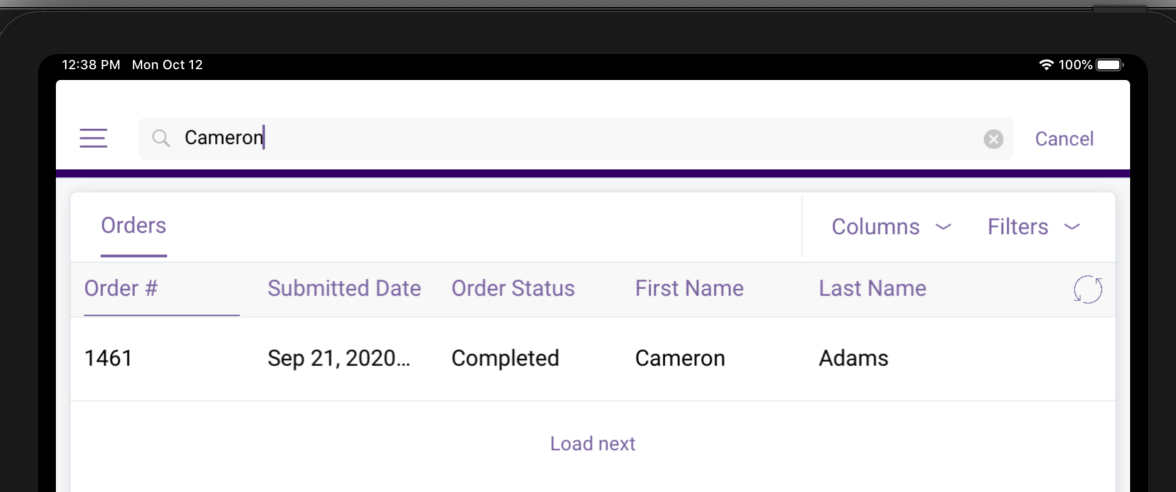The width and height of the screenshot is (1176, 492).
Task: Sort by Order Status header
Action: coord(513,289)
